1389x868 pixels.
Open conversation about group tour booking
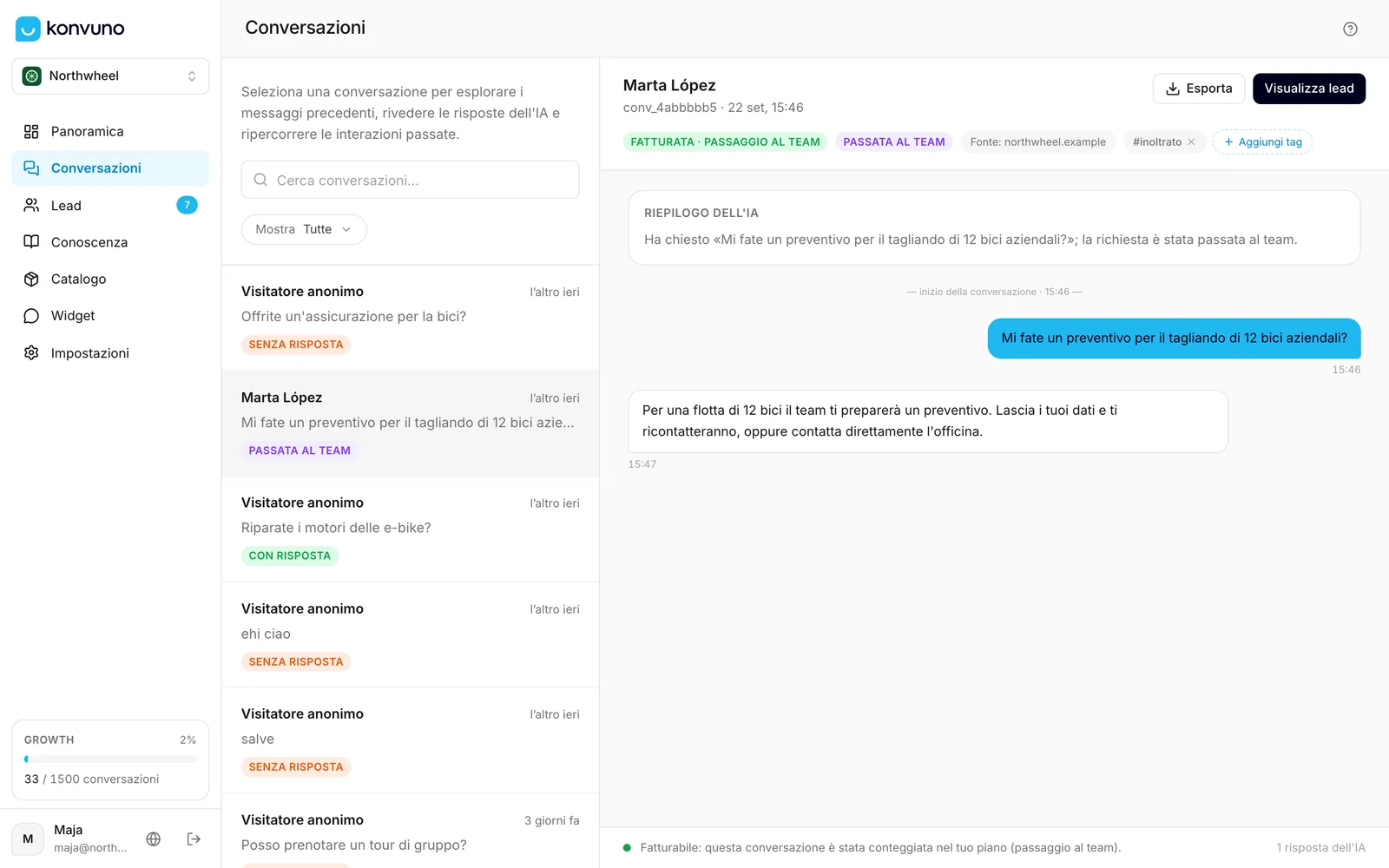pos(411,832)
